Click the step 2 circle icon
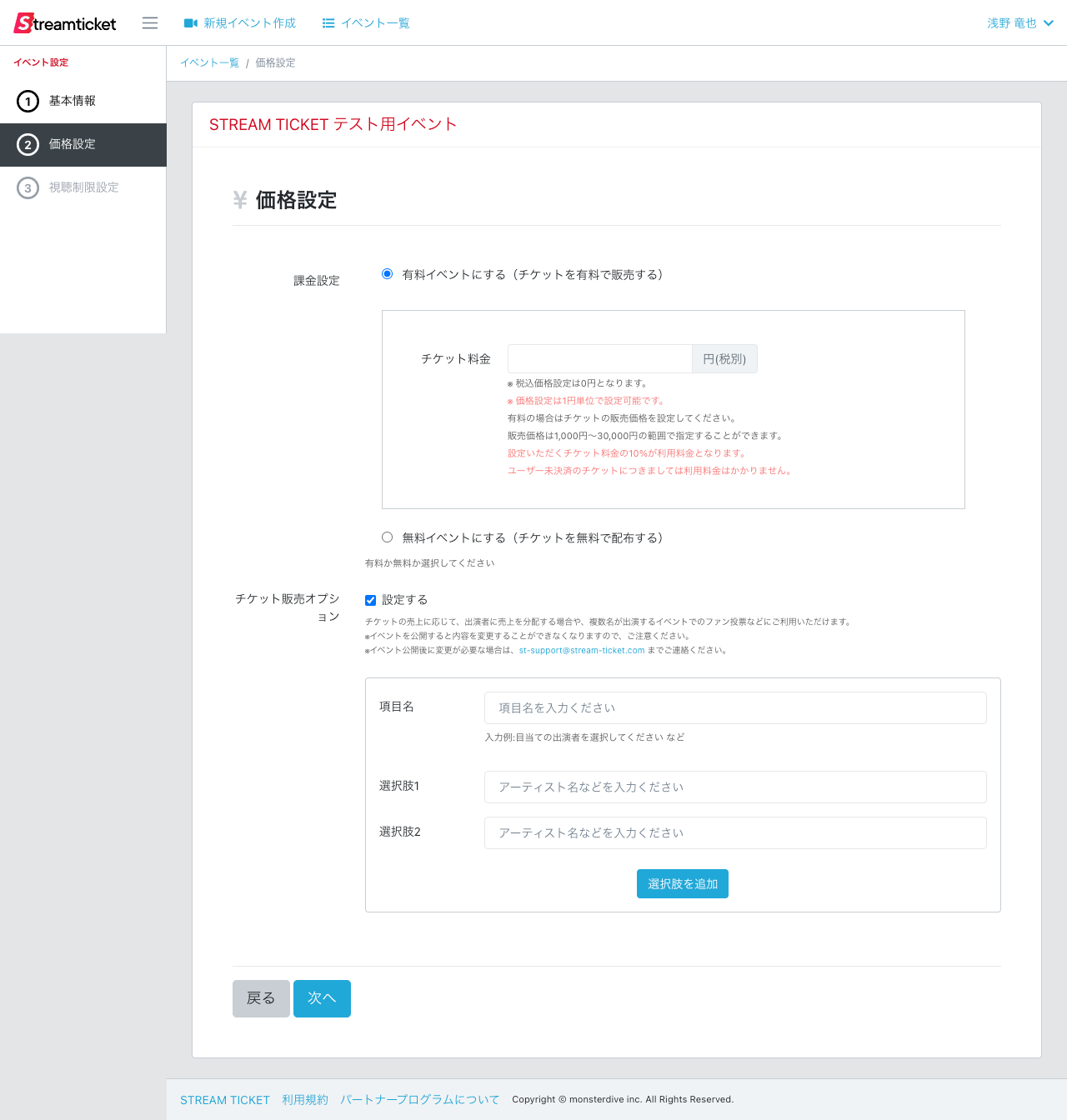 [x=28, y=145]
